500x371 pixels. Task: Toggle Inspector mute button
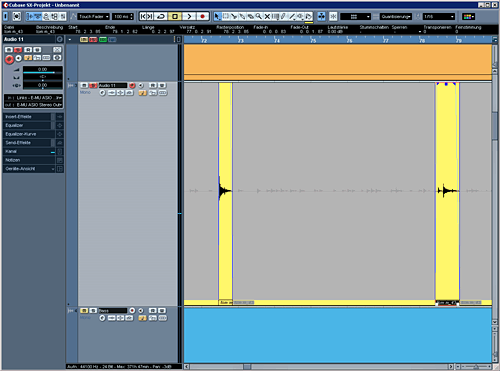click(8, 50)
